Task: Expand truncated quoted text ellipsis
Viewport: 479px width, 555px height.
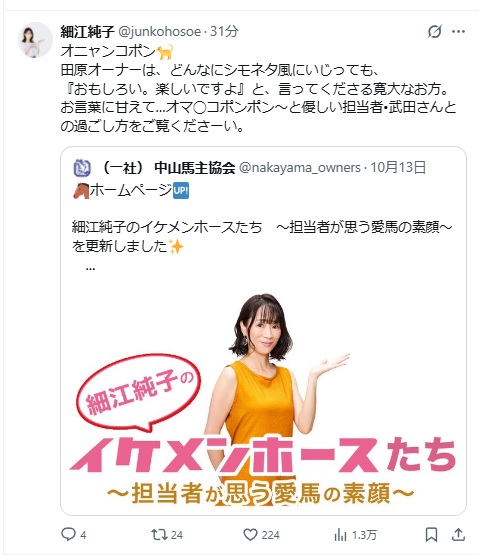Action: (90, 268)
